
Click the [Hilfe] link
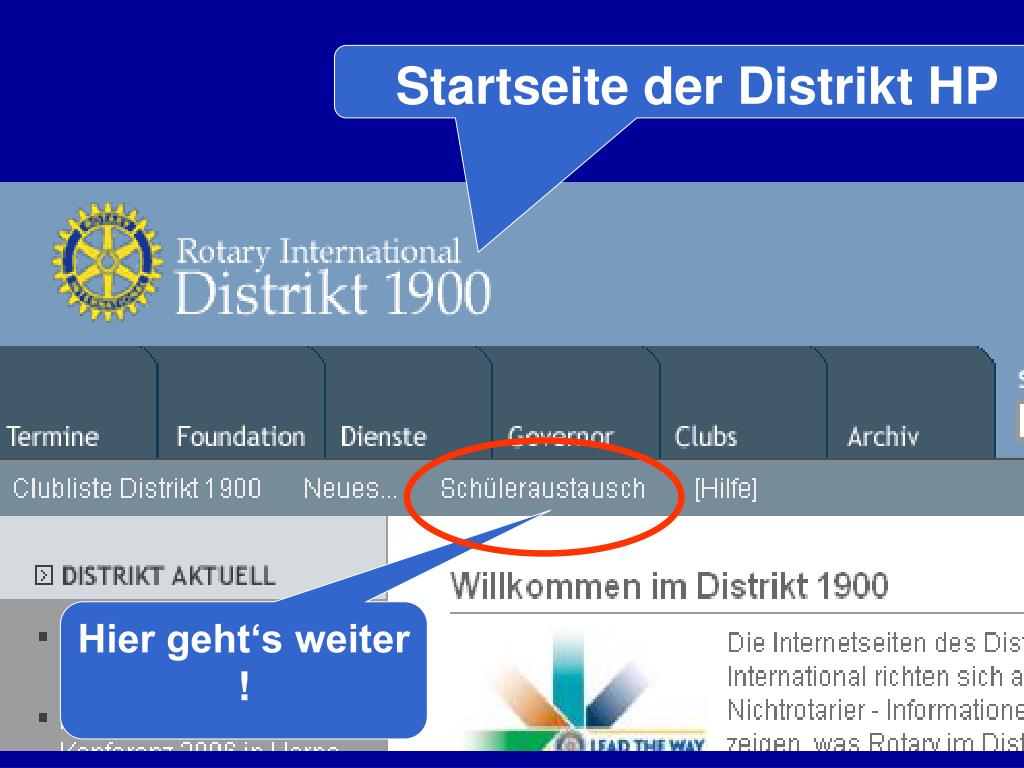point(726,488)
